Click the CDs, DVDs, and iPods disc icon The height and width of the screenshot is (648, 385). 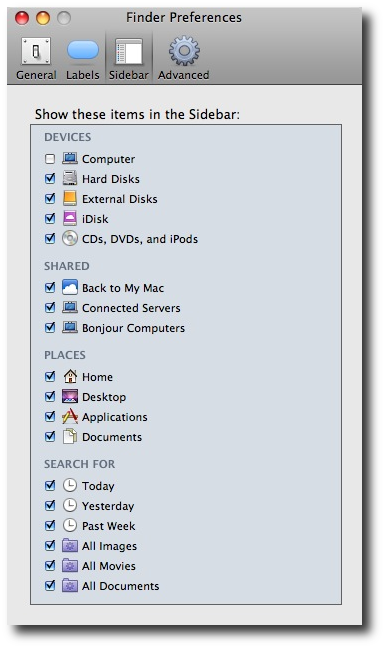coord(70,238)
